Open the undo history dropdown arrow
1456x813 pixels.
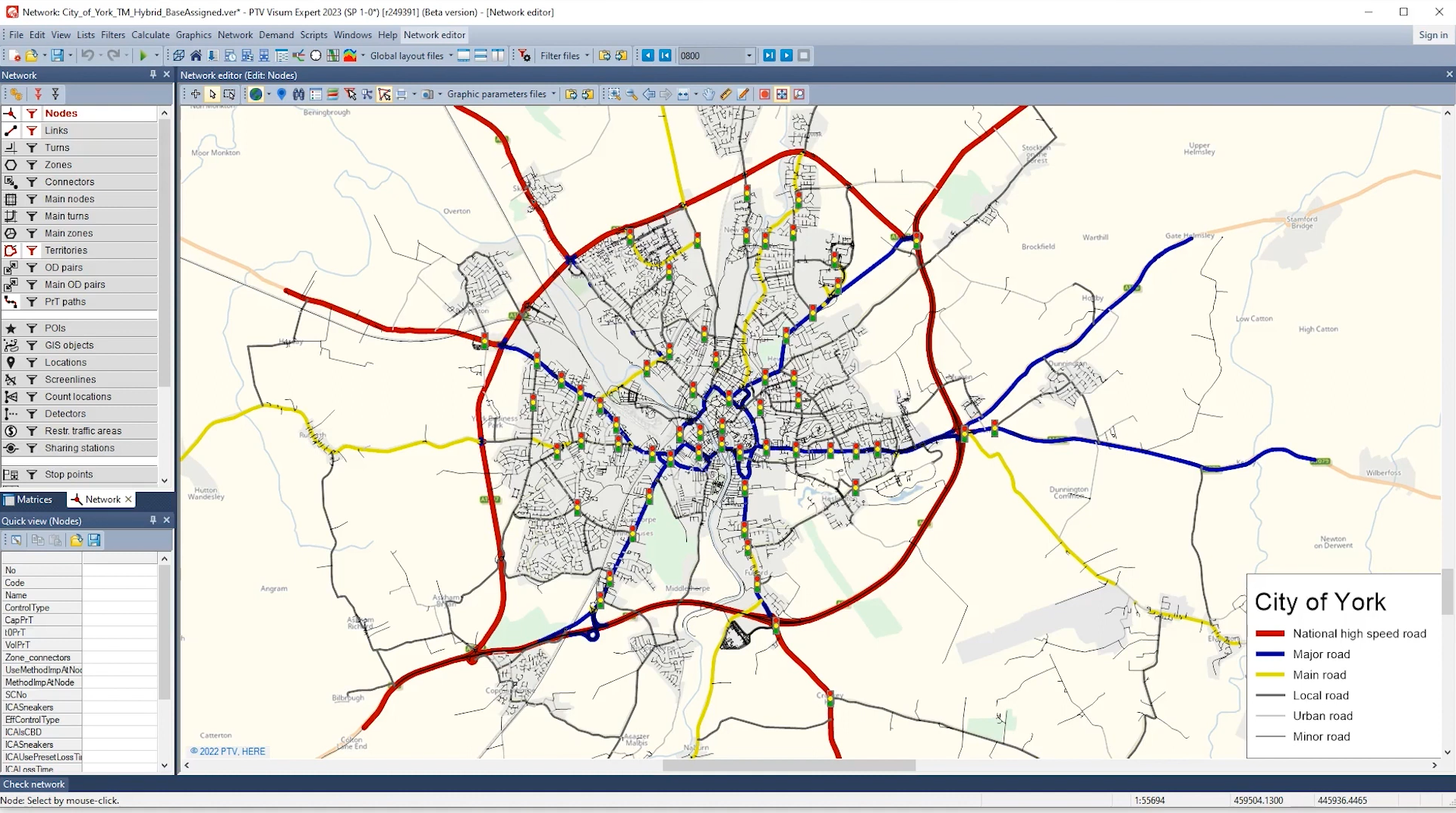pos(100,55)
